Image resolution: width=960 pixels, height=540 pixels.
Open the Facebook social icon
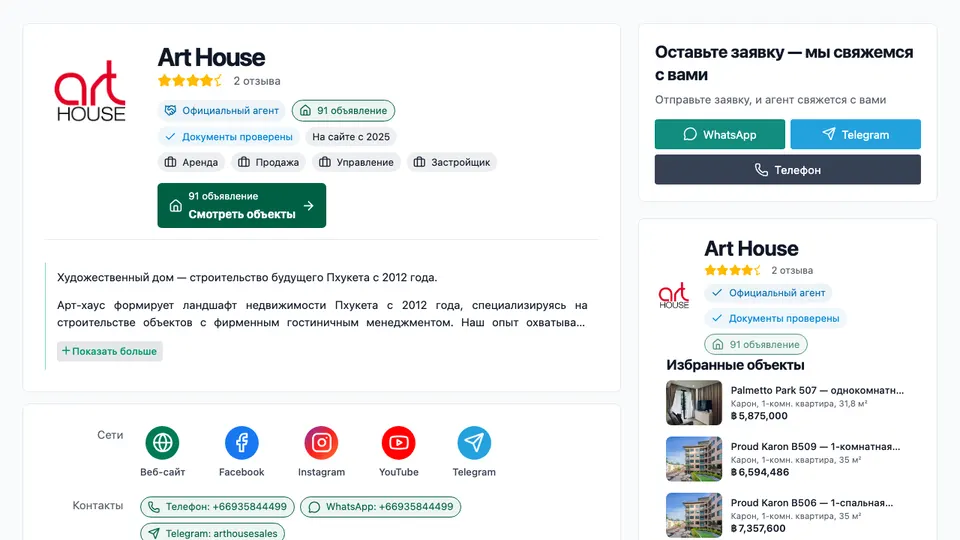point(242,443)
